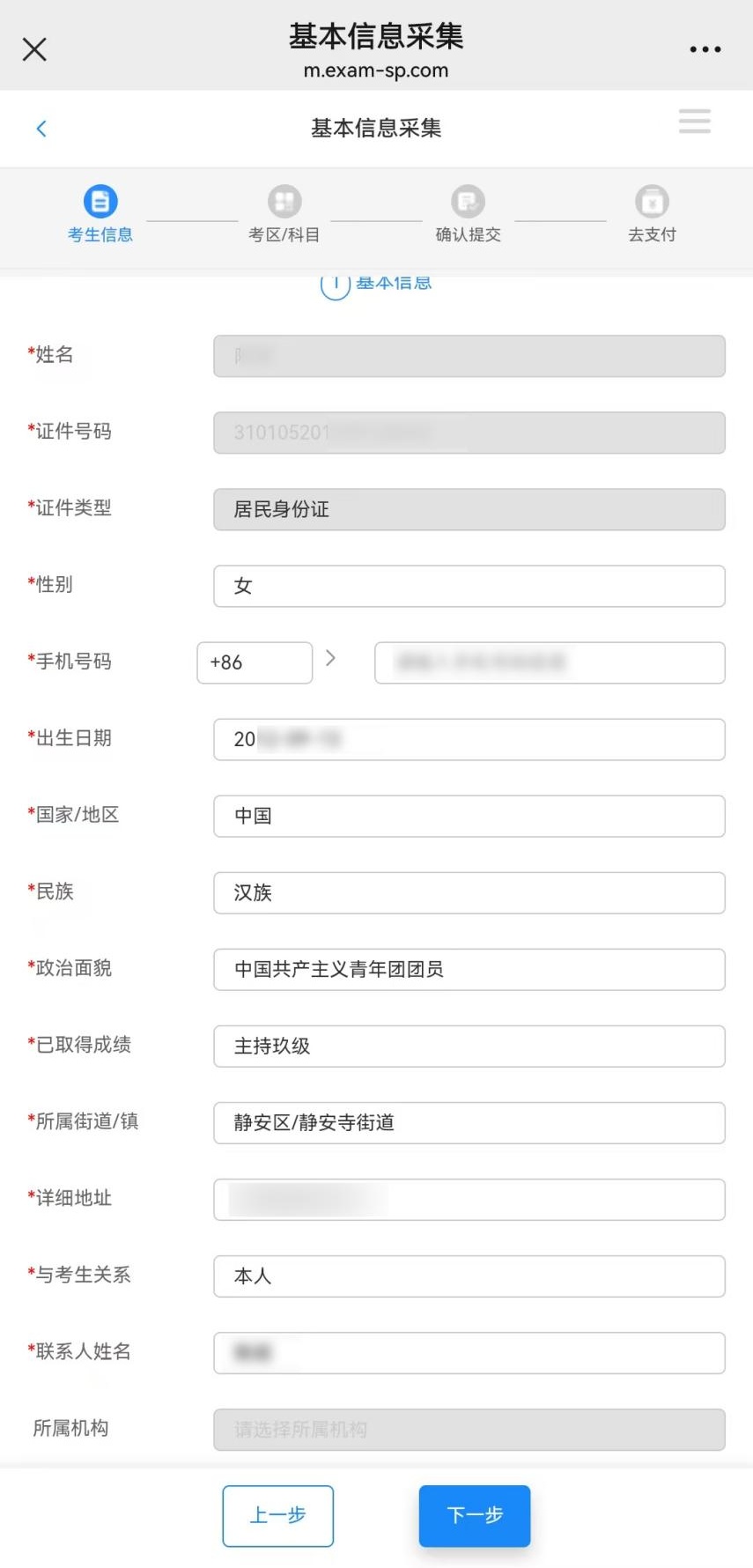Open the 性别 gender selector
Image resolution: width=753 pixels, height=1568 pixels.
click(469, 586)
